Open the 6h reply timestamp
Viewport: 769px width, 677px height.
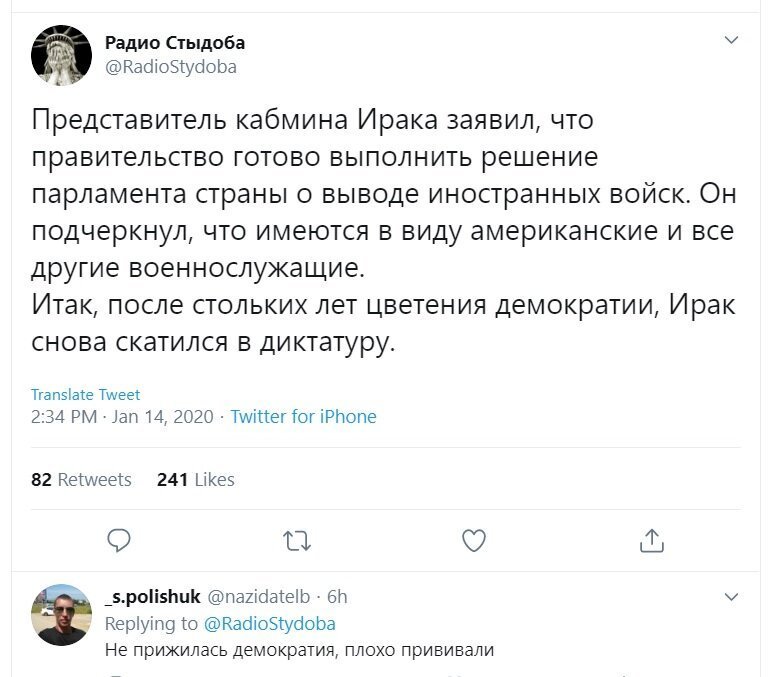click(337, 597)
